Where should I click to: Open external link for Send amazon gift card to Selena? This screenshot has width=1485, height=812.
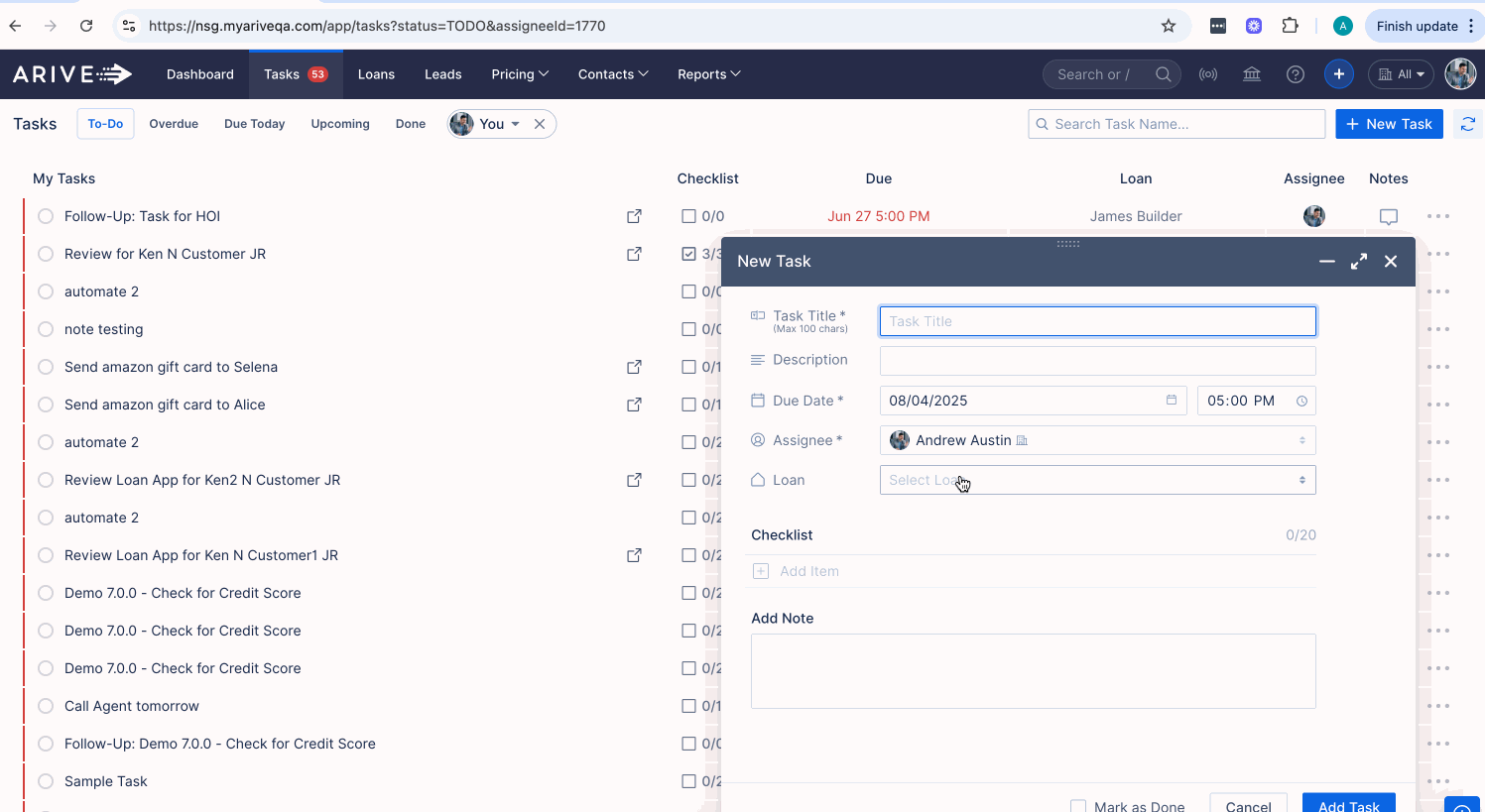(x=635, y=367)
